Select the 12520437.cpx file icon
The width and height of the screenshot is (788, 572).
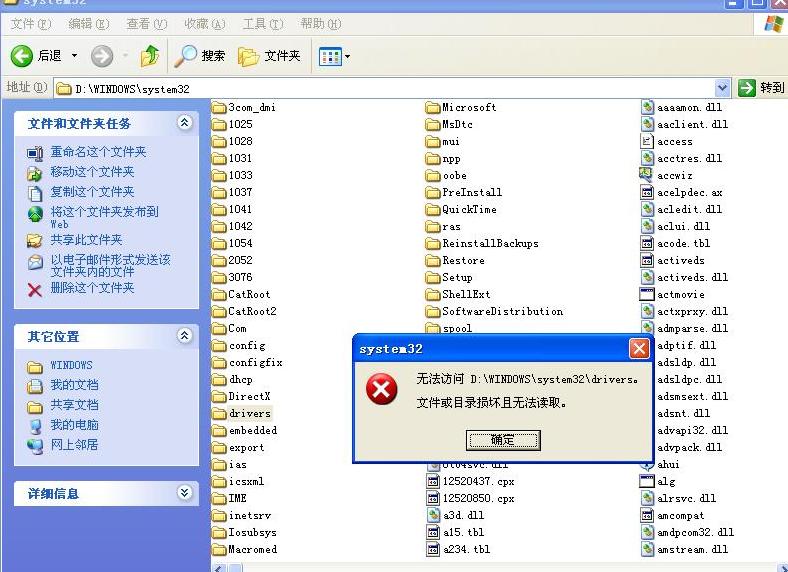(x=433, y=482)
